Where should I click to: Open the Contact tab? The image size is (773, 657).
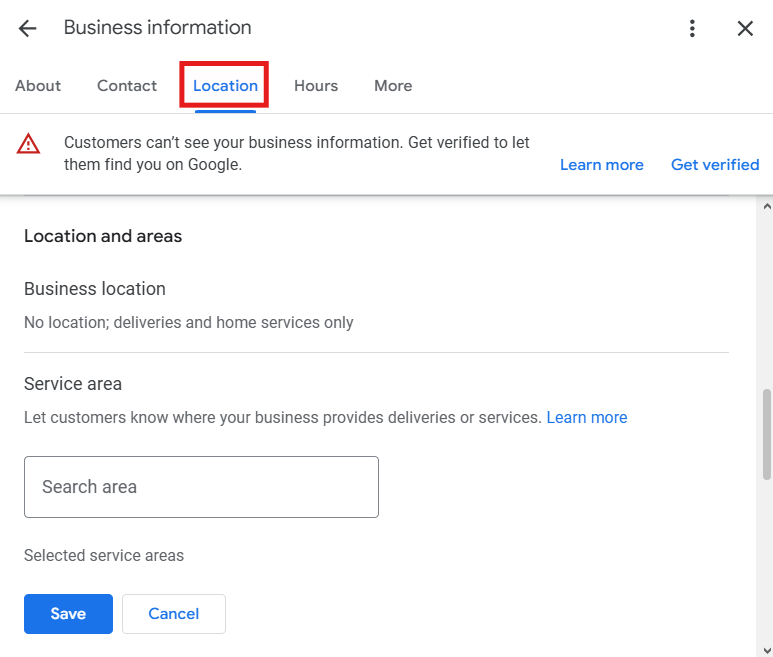point(127,86)
